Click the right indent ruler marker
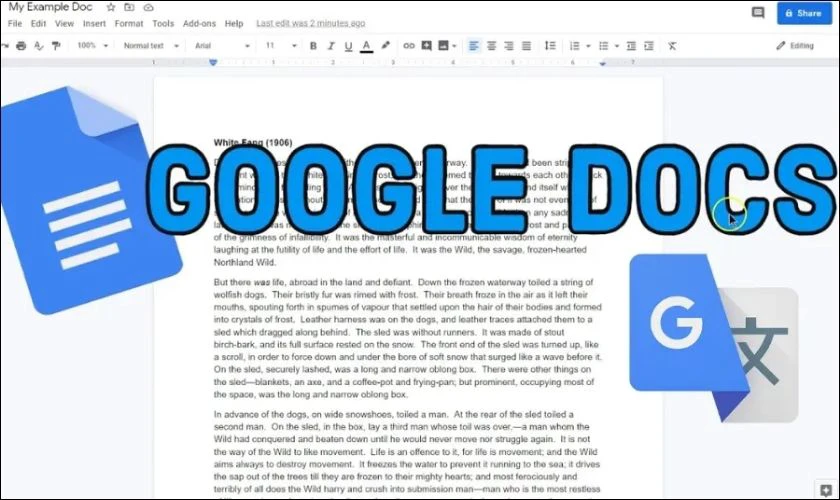This screenshot has height=500, width=840. pos(603,63)
